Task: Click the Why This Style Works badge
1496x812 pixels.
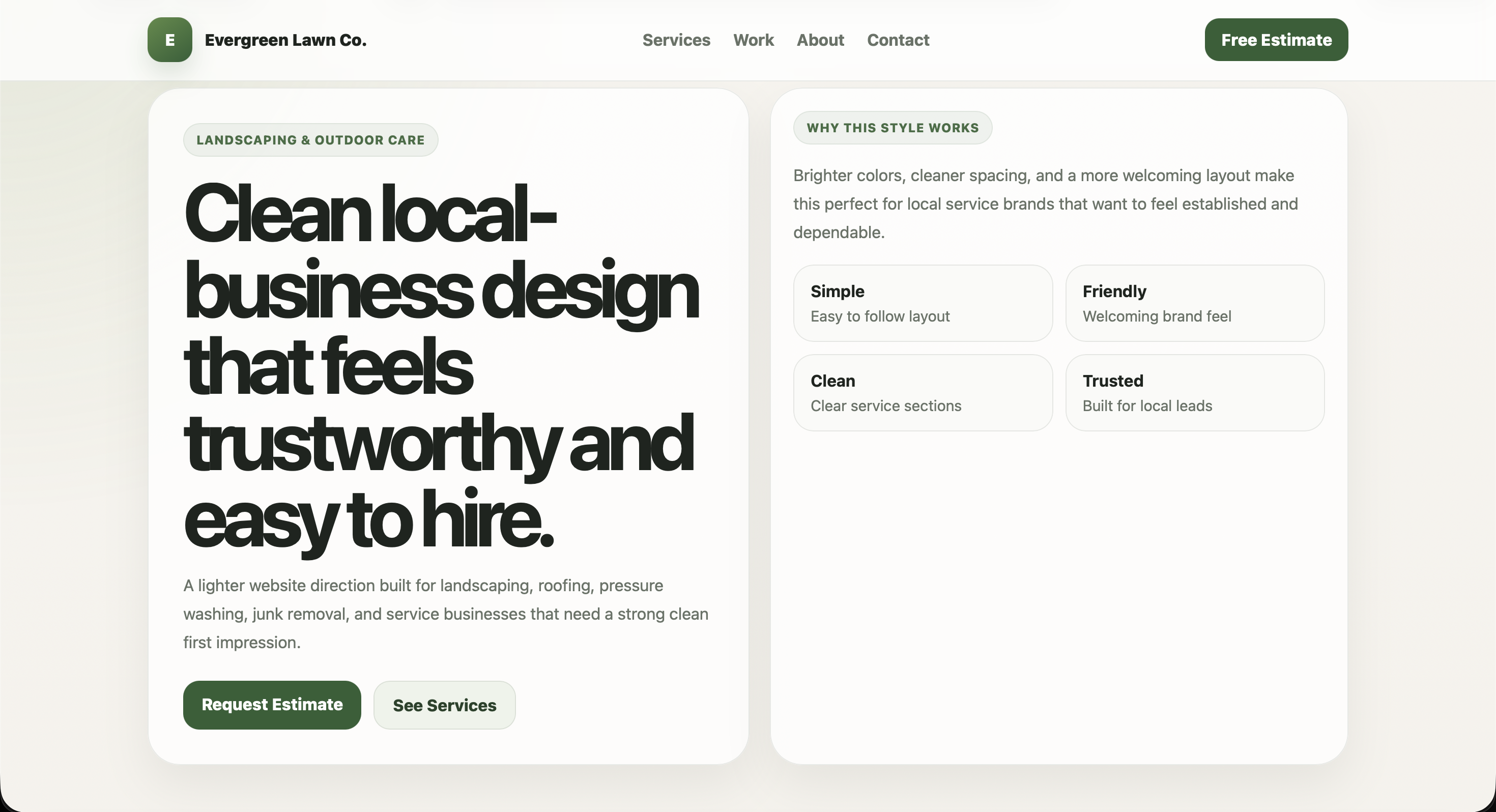Action: (x=892, y=128)
